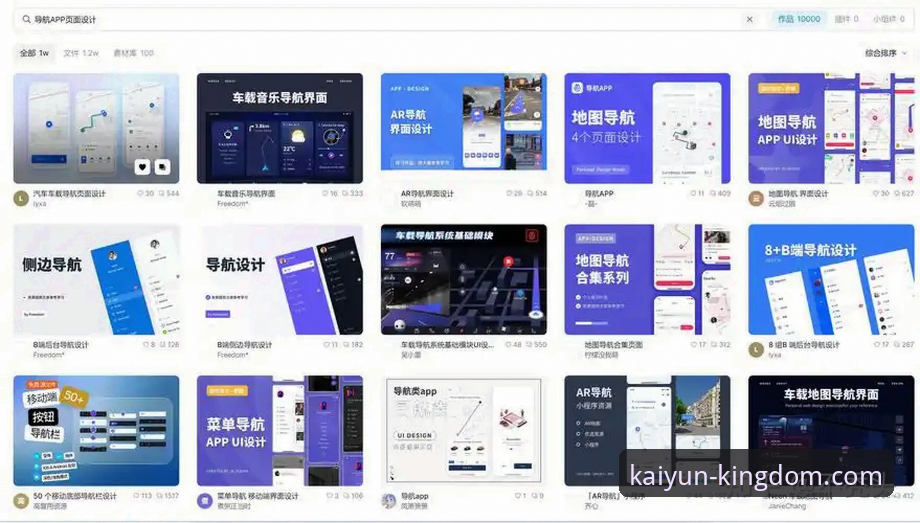Click the like icon on the 导航APP row

pos(693,193)
